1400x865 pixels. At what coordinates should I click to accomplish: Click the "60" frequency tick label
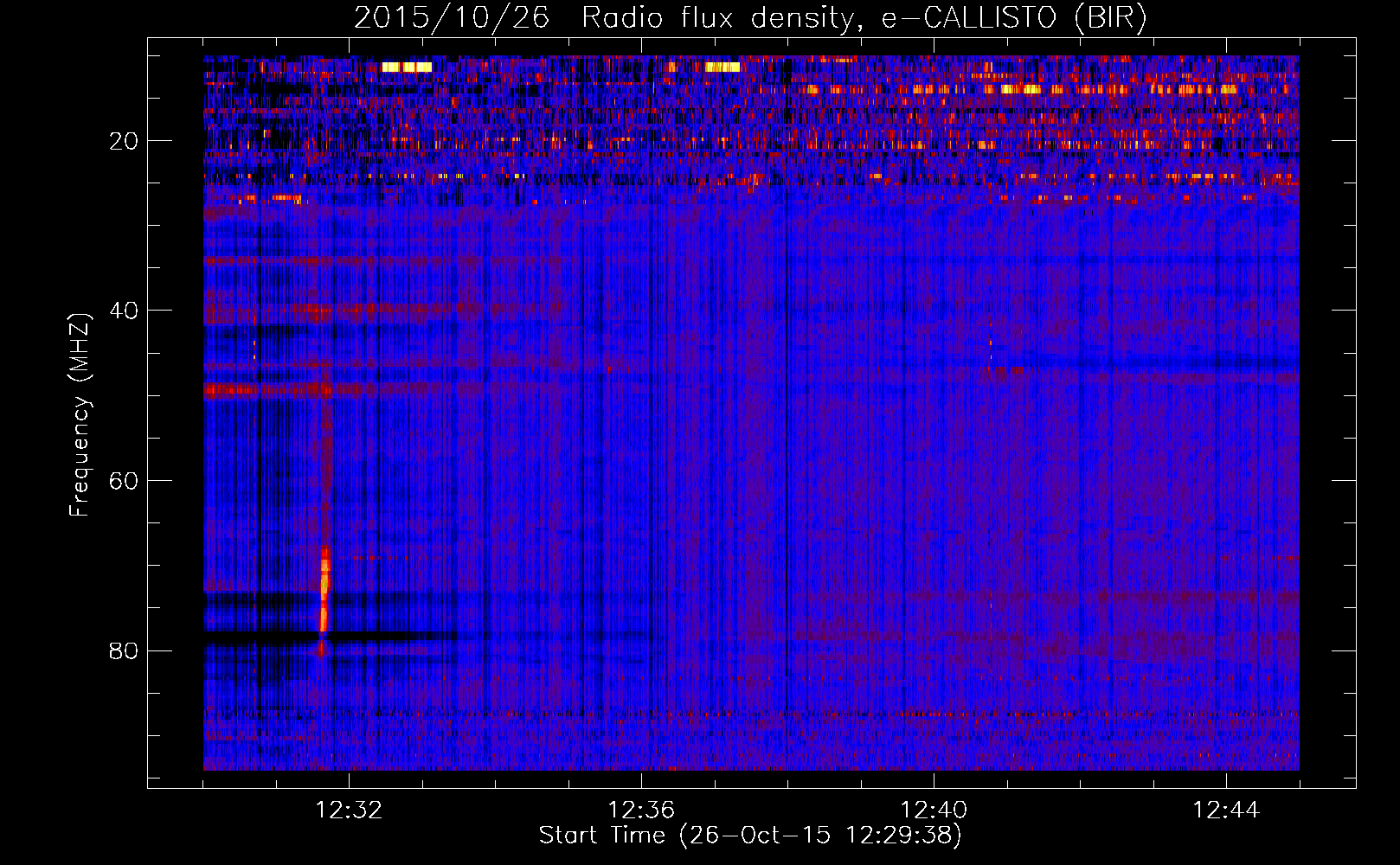(x=124, y=481)
